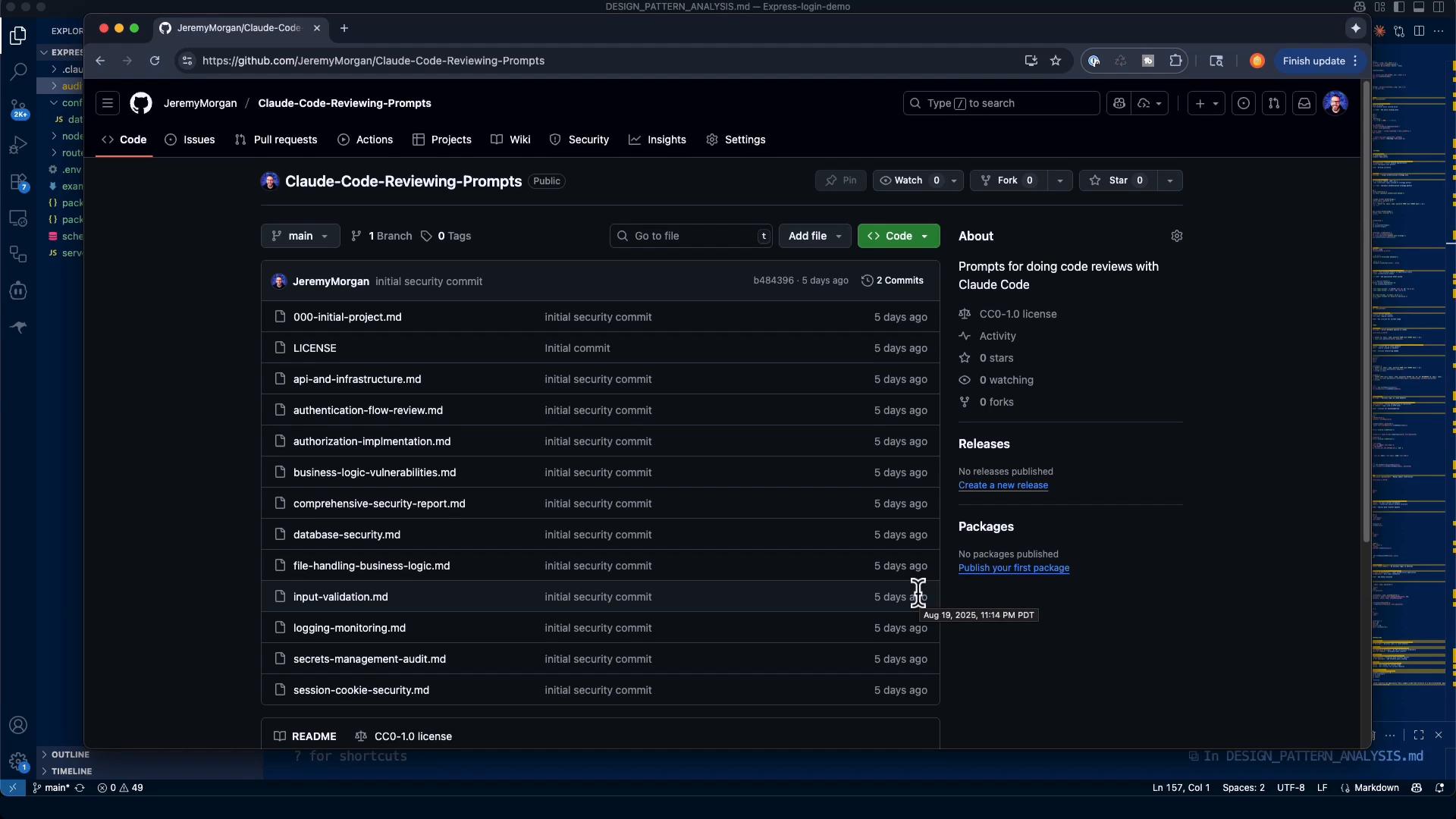Open the main branch selector dropdown
This screenshot has height=819, width=1456.
pos(300,236)
